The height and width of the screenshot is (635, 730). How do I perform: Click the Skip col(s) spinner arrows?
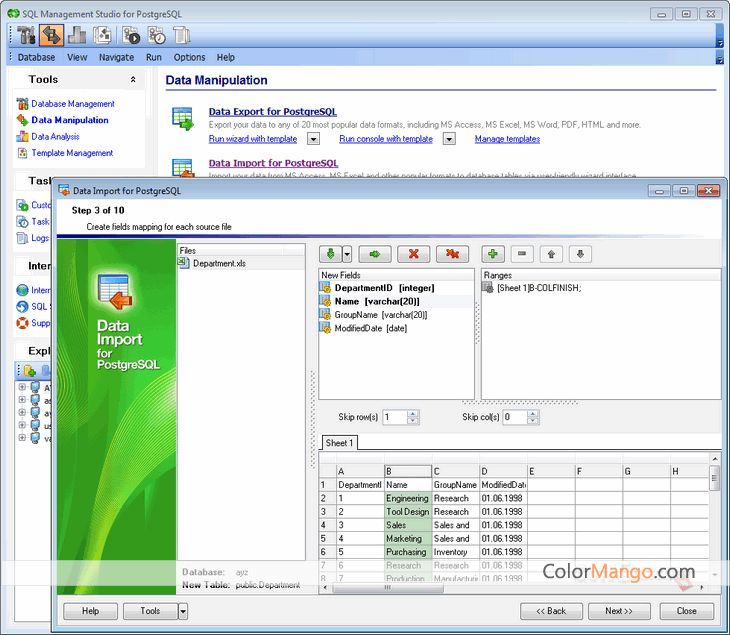[x=533, y=417]
